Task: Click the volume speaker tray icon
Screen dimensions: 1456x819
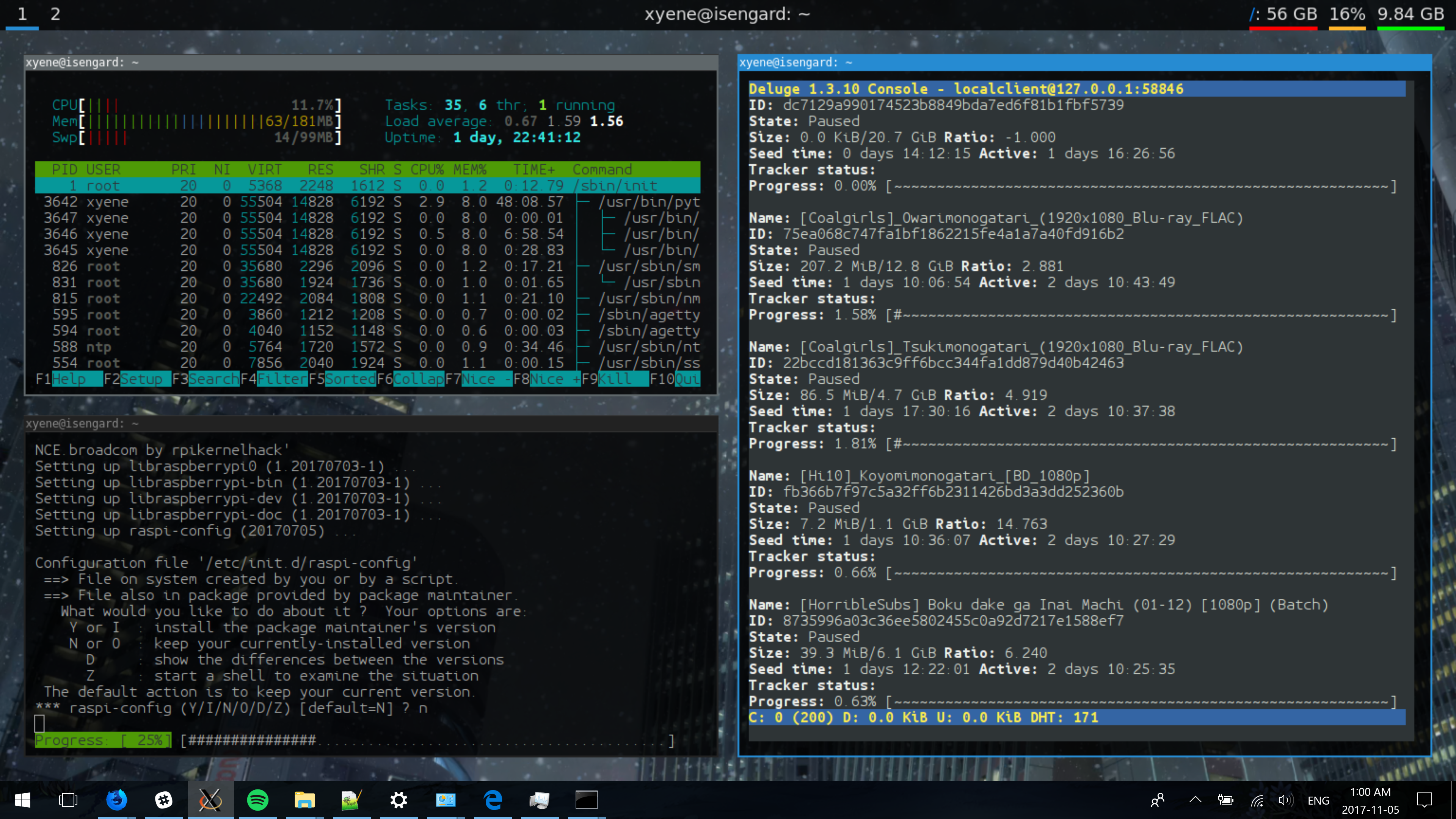Action: pyautogui.click(x=1285, y=800)
